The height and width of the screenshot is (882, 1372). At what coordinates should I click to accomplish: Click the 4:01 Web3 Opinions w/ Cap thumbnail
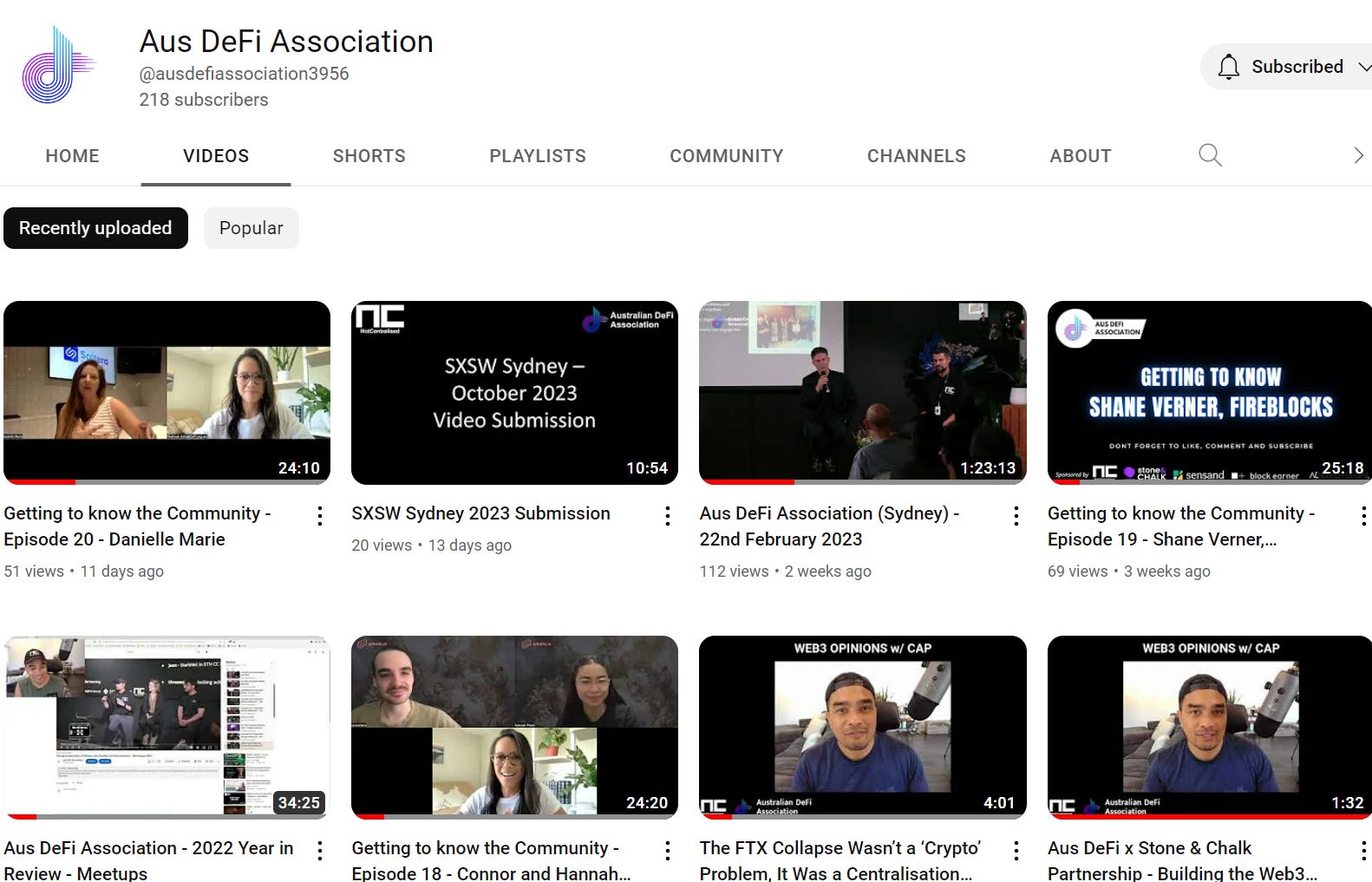pyautogui.click(x=863, y=727)
